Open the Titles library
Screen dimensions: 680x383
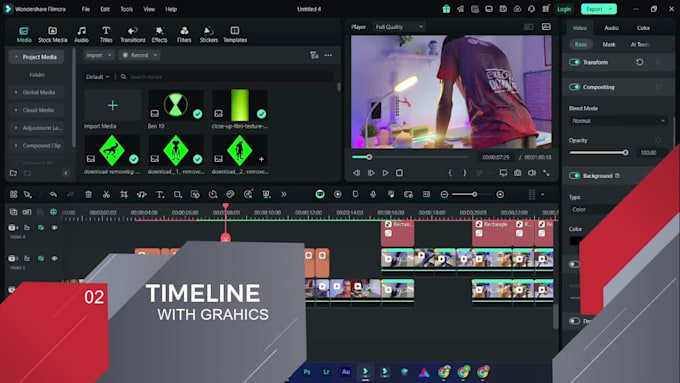pyautogui.click(x=106, y=34)
